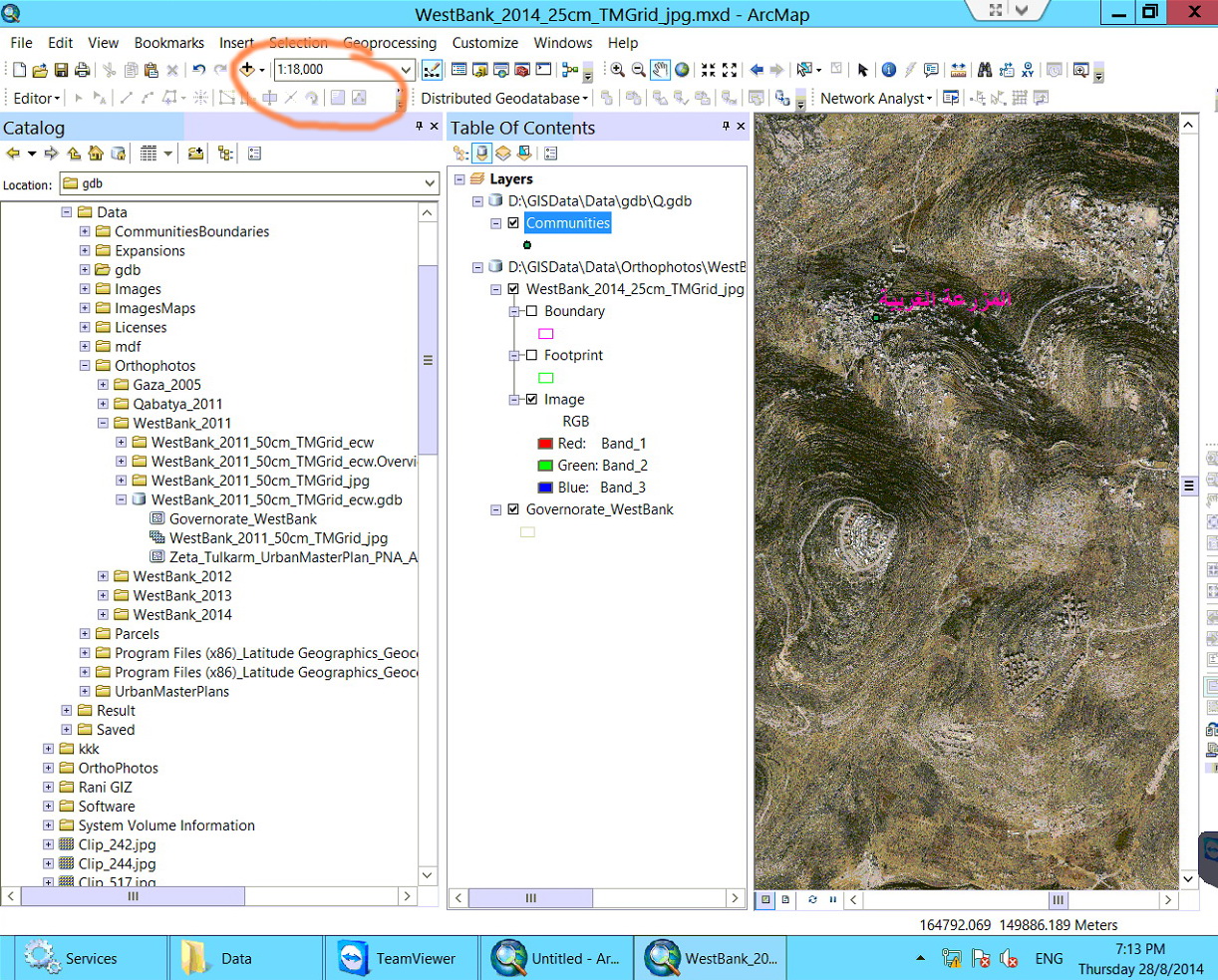
Task: Click the Network Analyst dropdown button
Action: tap(875, 98)
